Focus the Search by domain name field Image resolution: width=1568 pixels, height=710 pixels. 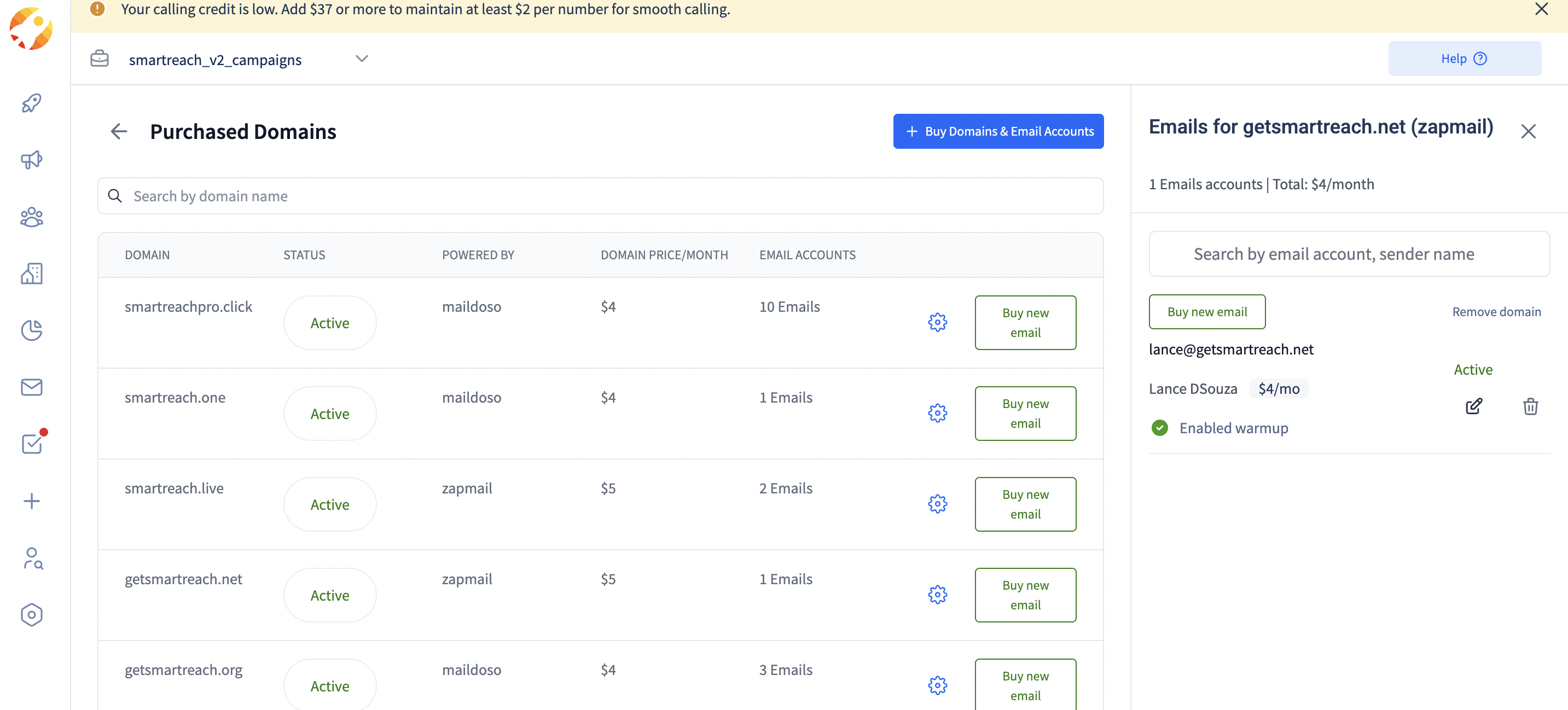pyautogui.click(x=600, y=196)
